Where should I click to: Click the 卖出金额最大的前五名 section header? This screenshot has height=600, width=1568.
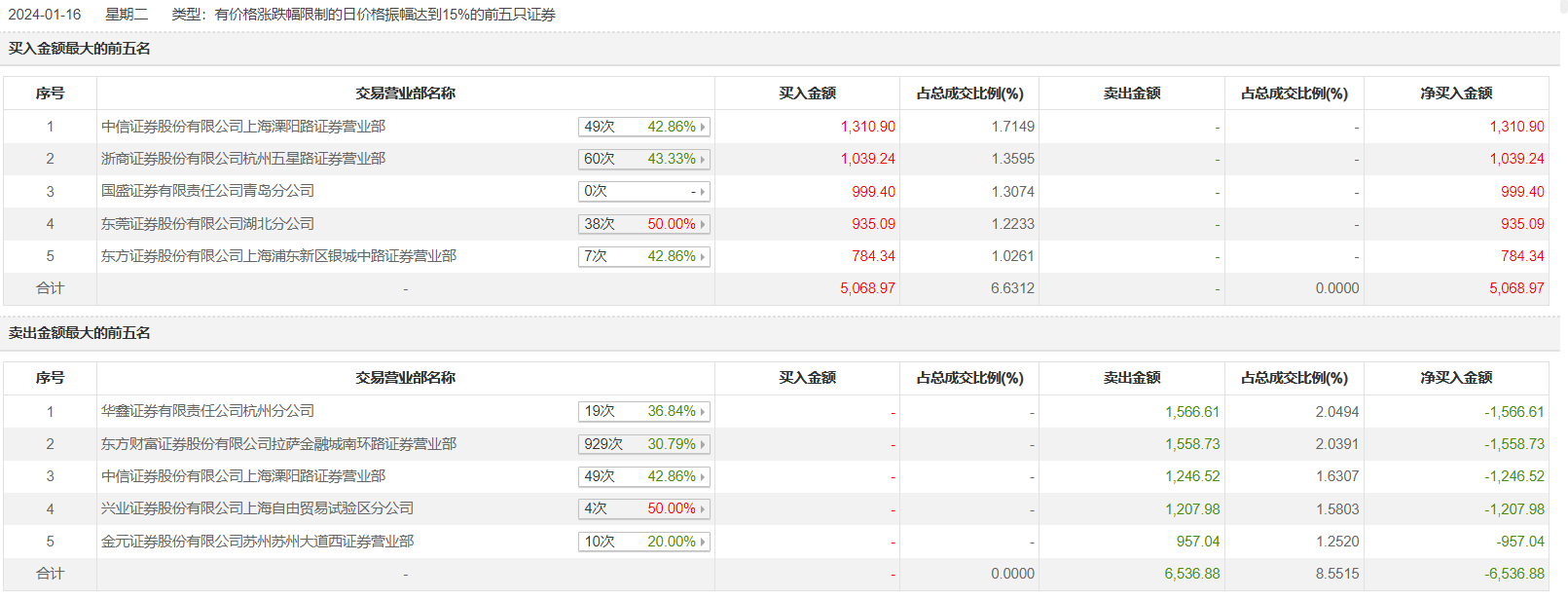(80, 333)
